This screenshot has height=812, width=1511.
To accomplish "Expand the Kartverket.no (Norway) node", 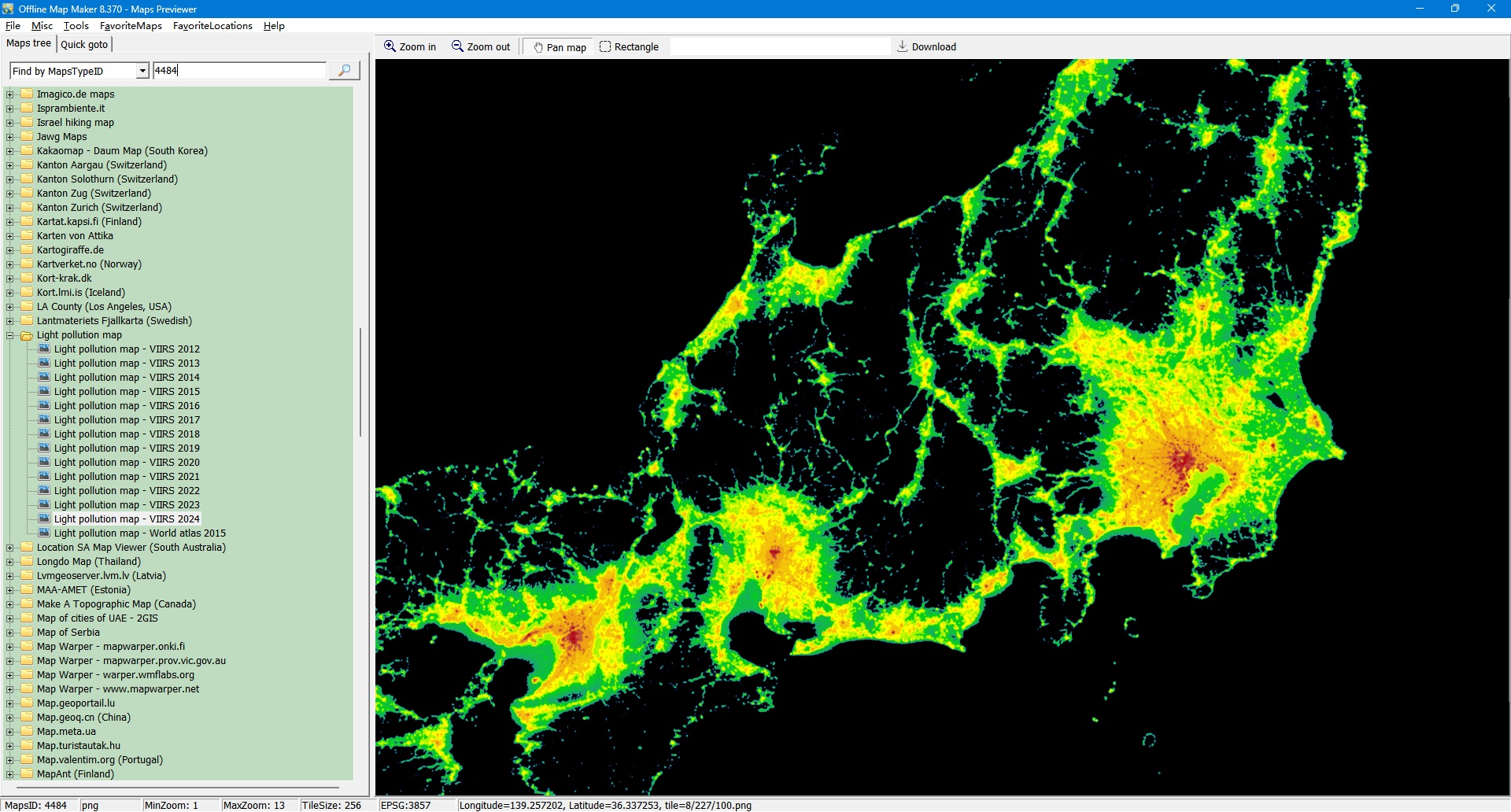I will pyautogui.click(x=10, y=264).
